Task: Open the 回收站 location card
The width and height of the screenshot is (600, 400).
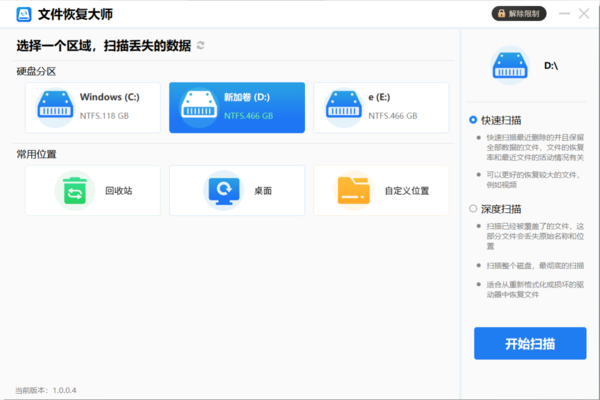Action: point(93,191)
